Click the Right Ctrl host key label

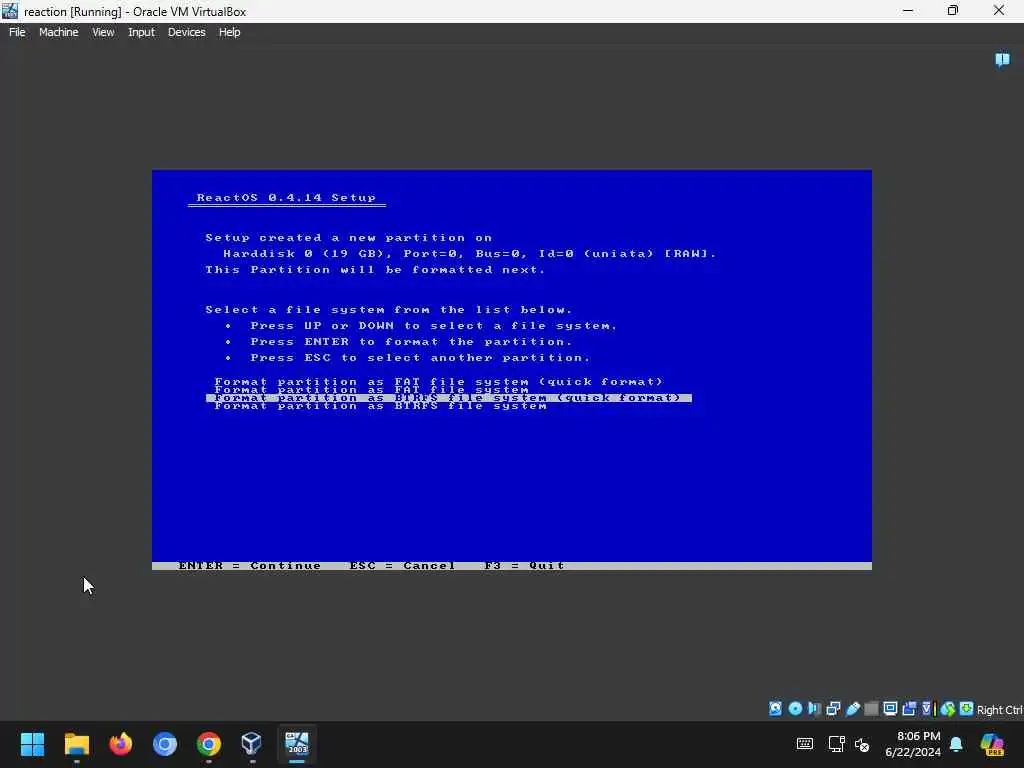coord(1000,710)
